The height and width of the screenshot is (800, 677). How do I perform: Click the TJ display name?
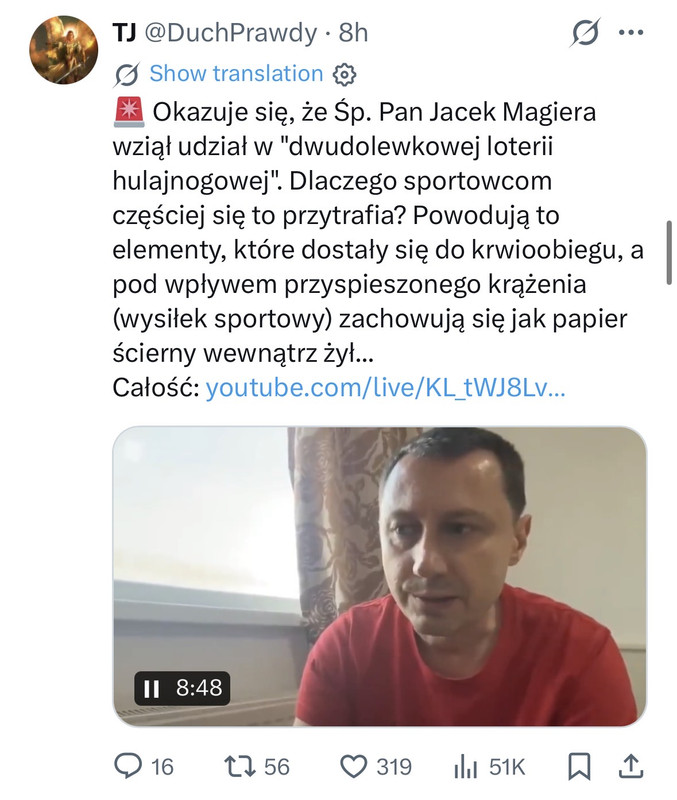coord(124,33)
